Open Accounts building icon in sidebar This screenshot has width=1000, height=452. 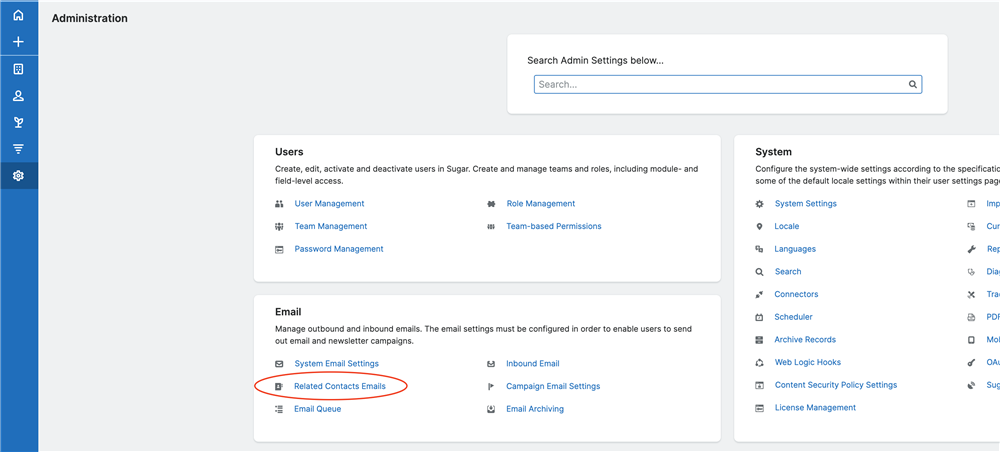pyautogui.click(x=18, y=69)
